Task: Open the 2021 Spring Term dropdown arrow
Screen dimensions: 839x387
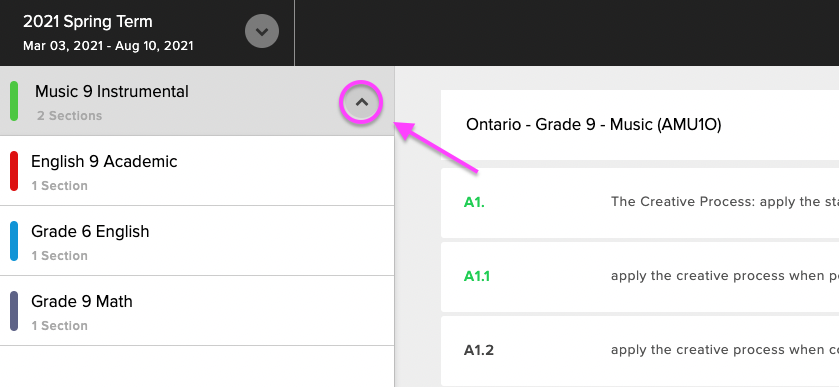Action: tap(262, 31)
